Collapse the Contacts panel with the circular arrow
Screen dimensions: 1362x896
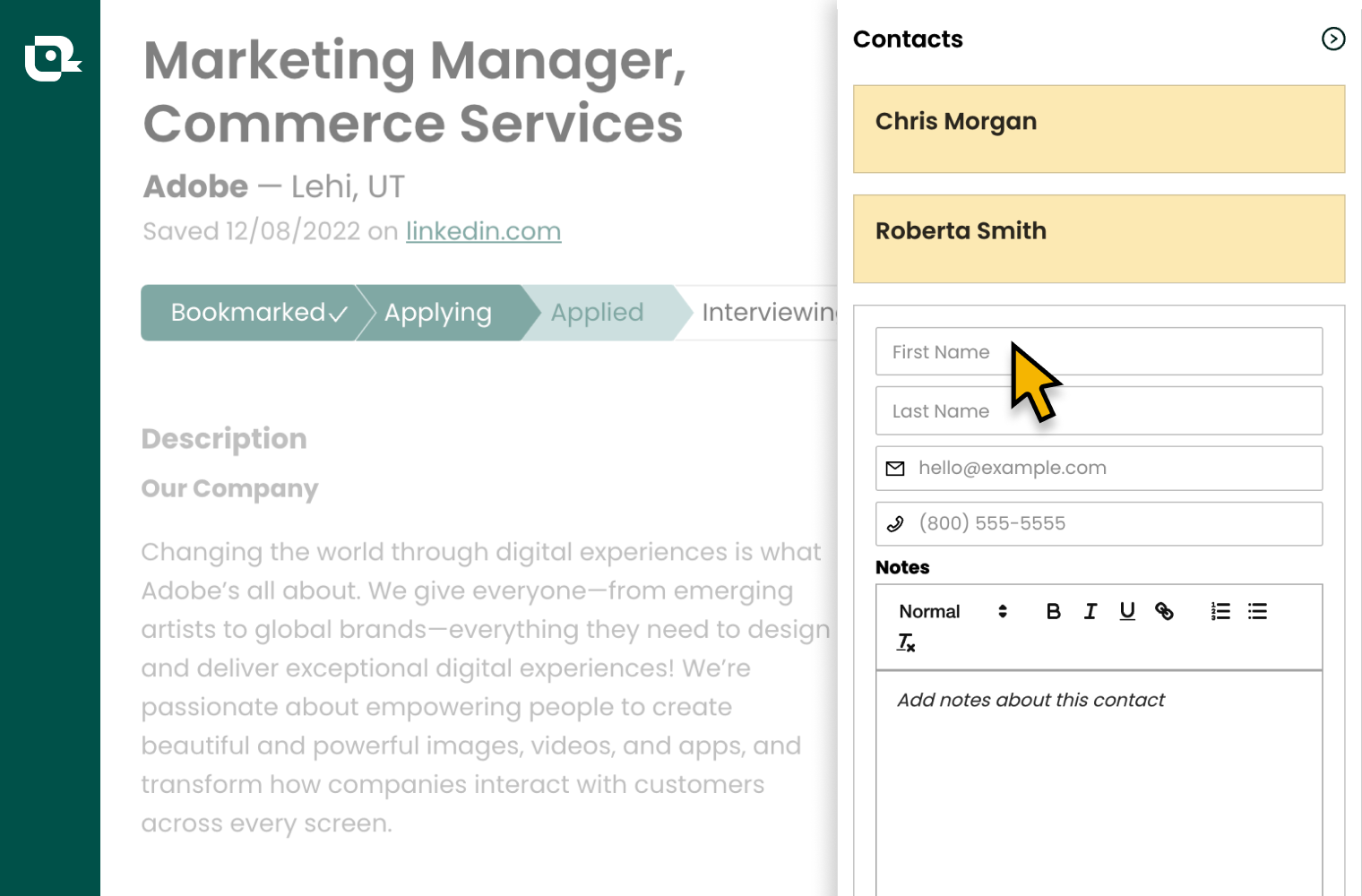[x=1333, y=39]
